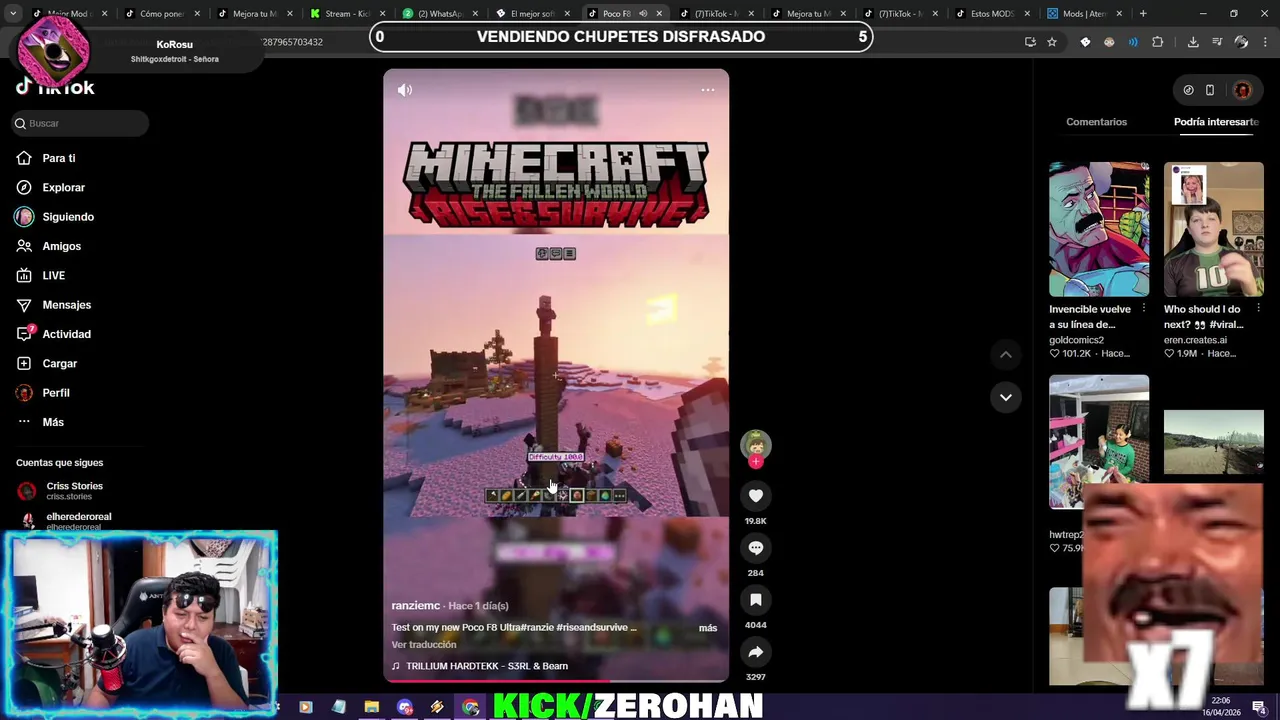1280x720 pixels.
Task: Open the Chrome taskbar icon
Action: tap(470, 707)
